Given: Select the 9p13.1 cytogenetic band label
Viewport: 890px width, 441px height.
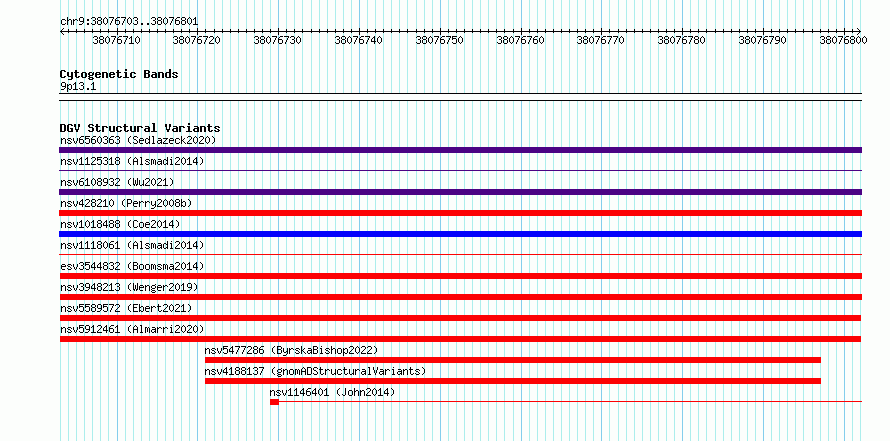Looking at the screenshot, I should coord(78,87).
